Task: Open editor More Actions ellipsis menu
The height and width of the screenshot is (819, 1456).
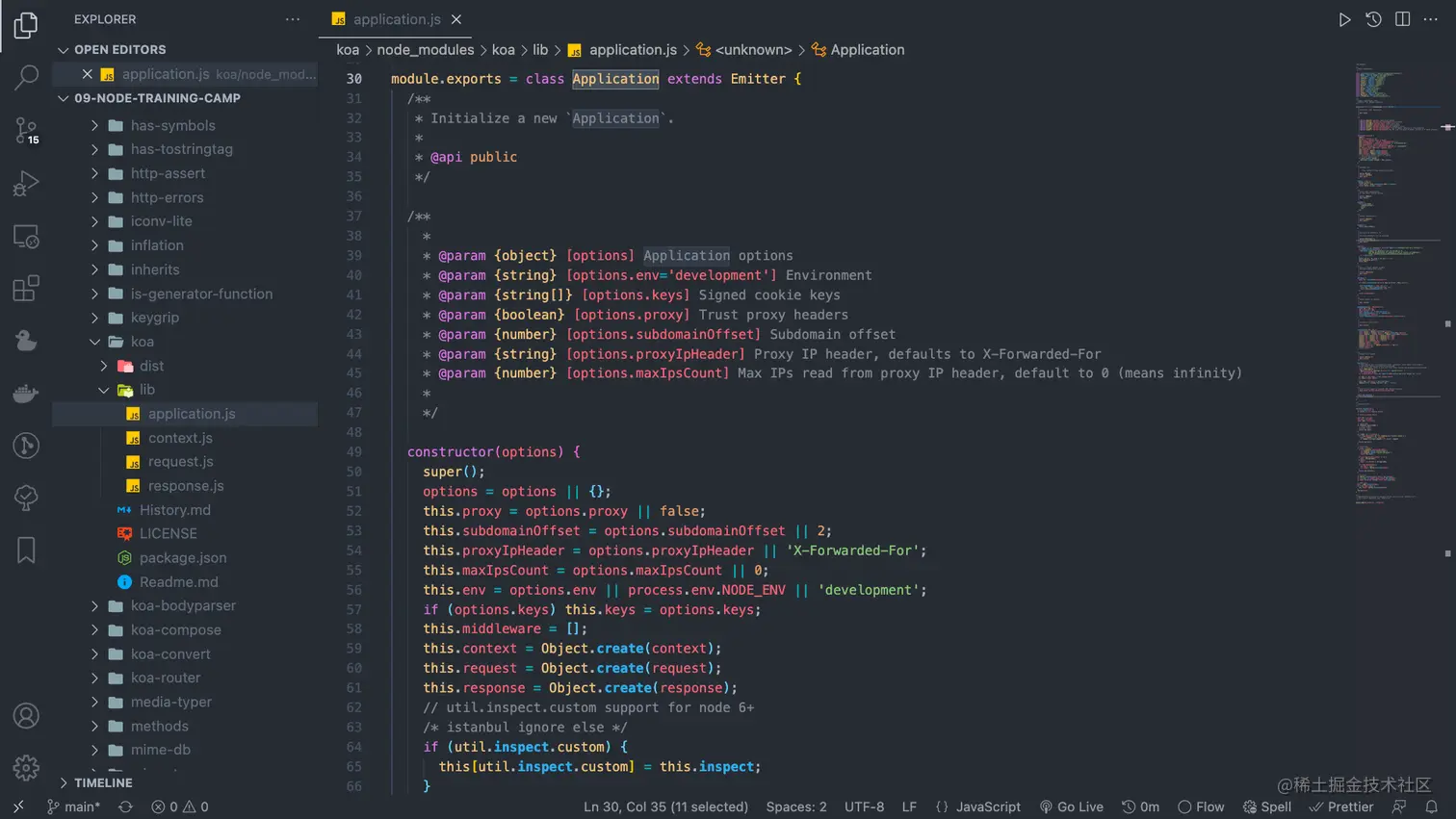Action: (1431, 19)
